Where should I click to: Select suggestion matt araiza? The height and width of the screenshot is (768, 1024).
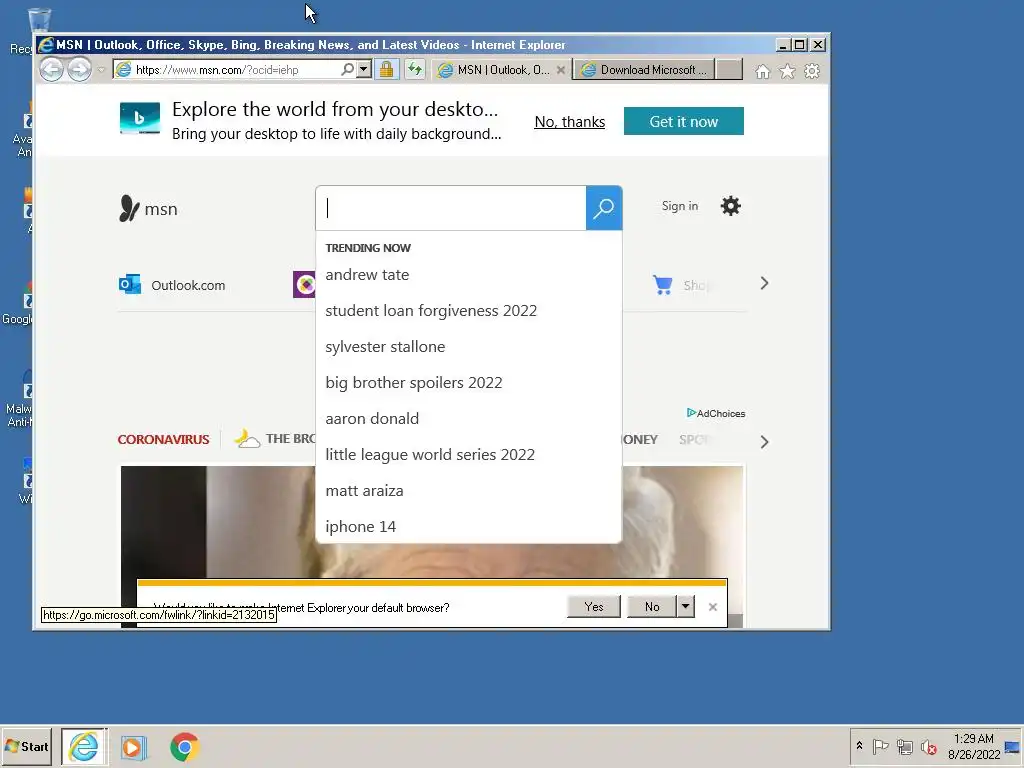(x=468, y=490)
